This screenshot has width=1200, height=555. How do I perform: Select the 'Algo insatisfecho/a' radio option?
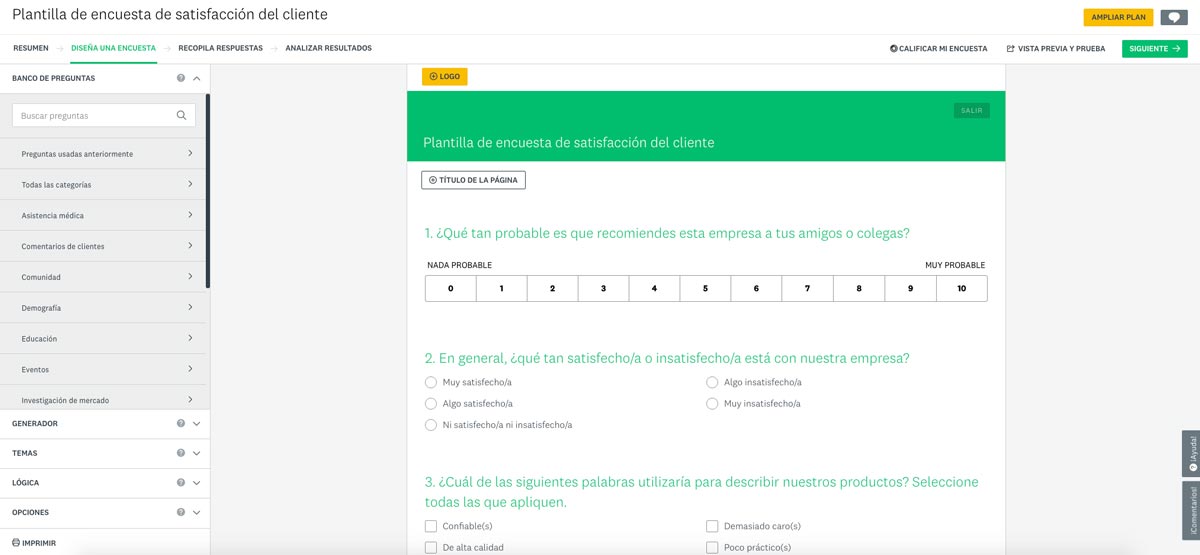pyautogui.click(x=712, y=382)
